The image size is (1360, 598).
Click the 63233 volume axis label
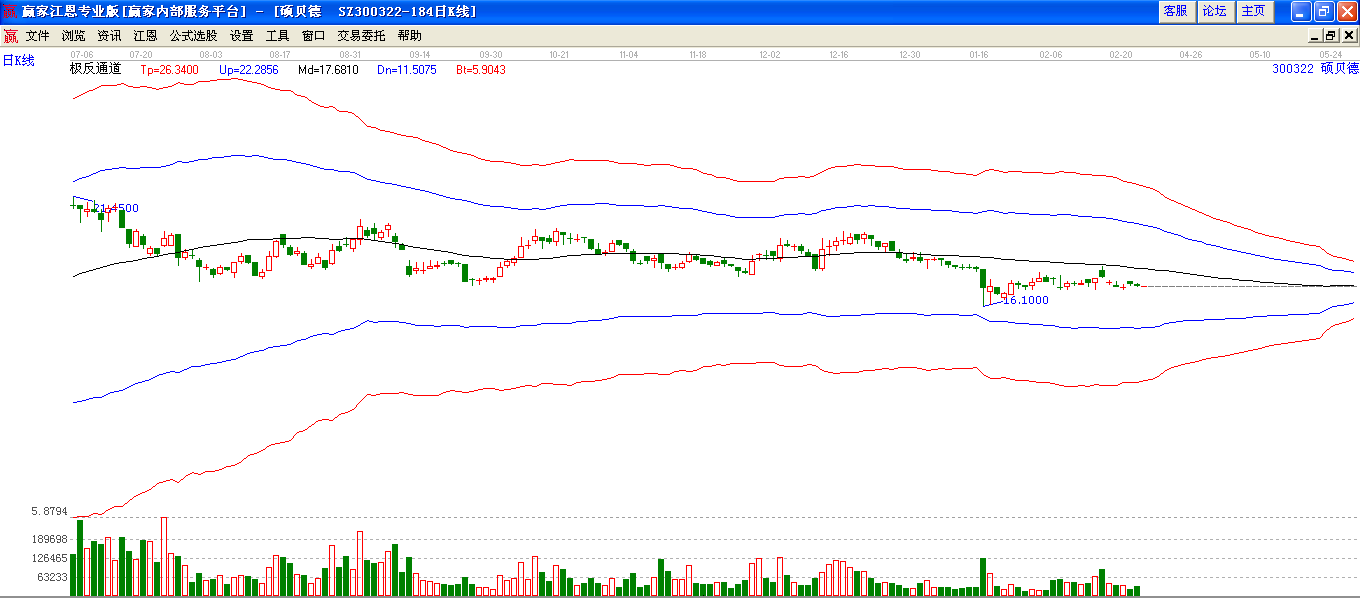coord(52,577)
